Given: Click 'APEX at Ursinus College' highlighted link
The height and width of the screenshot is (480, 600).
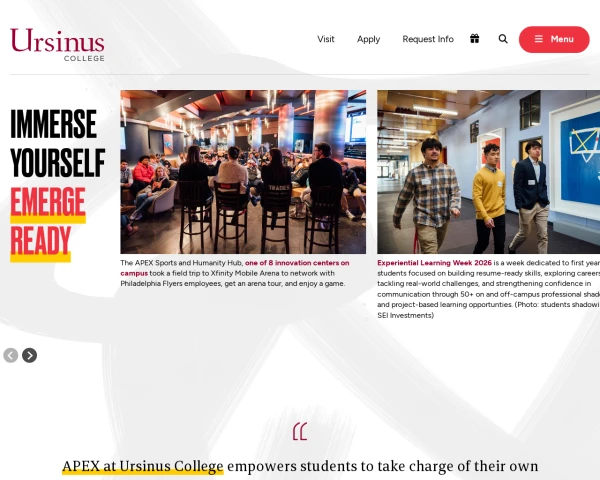Looking at the screenshot, I should [143, 466].
